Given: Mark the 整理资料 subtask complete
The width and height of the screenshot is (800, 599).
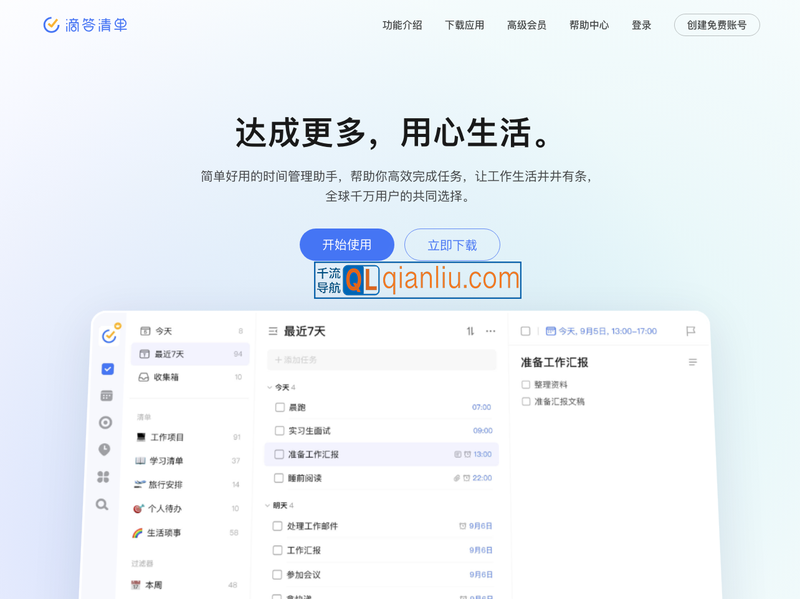Looking at the screenshot, I should 524,384.
